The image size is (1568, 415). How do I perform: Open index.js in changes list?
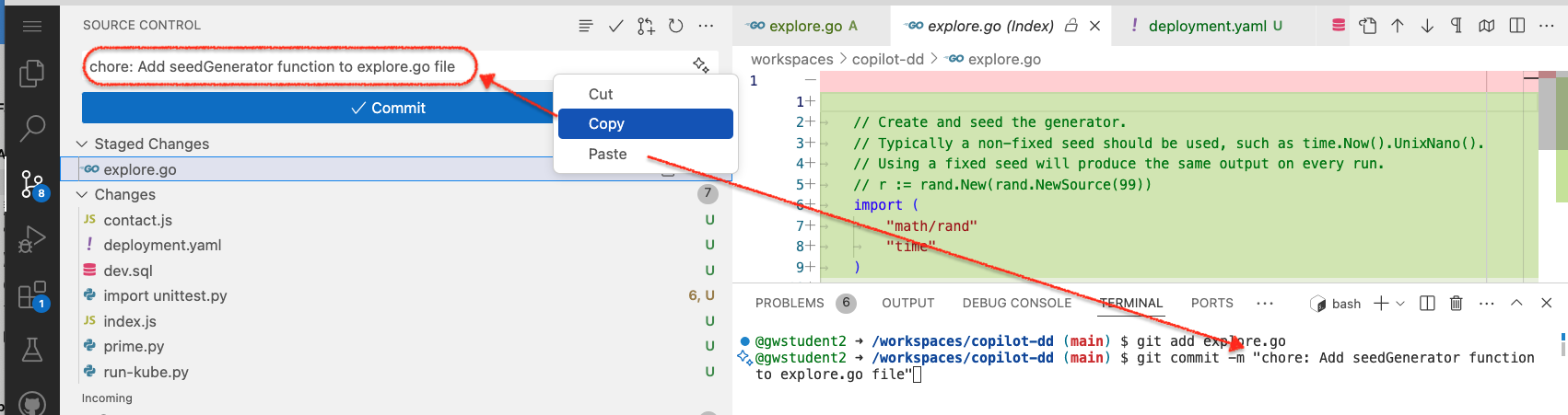pyautogui.click(x=398, y=321)
